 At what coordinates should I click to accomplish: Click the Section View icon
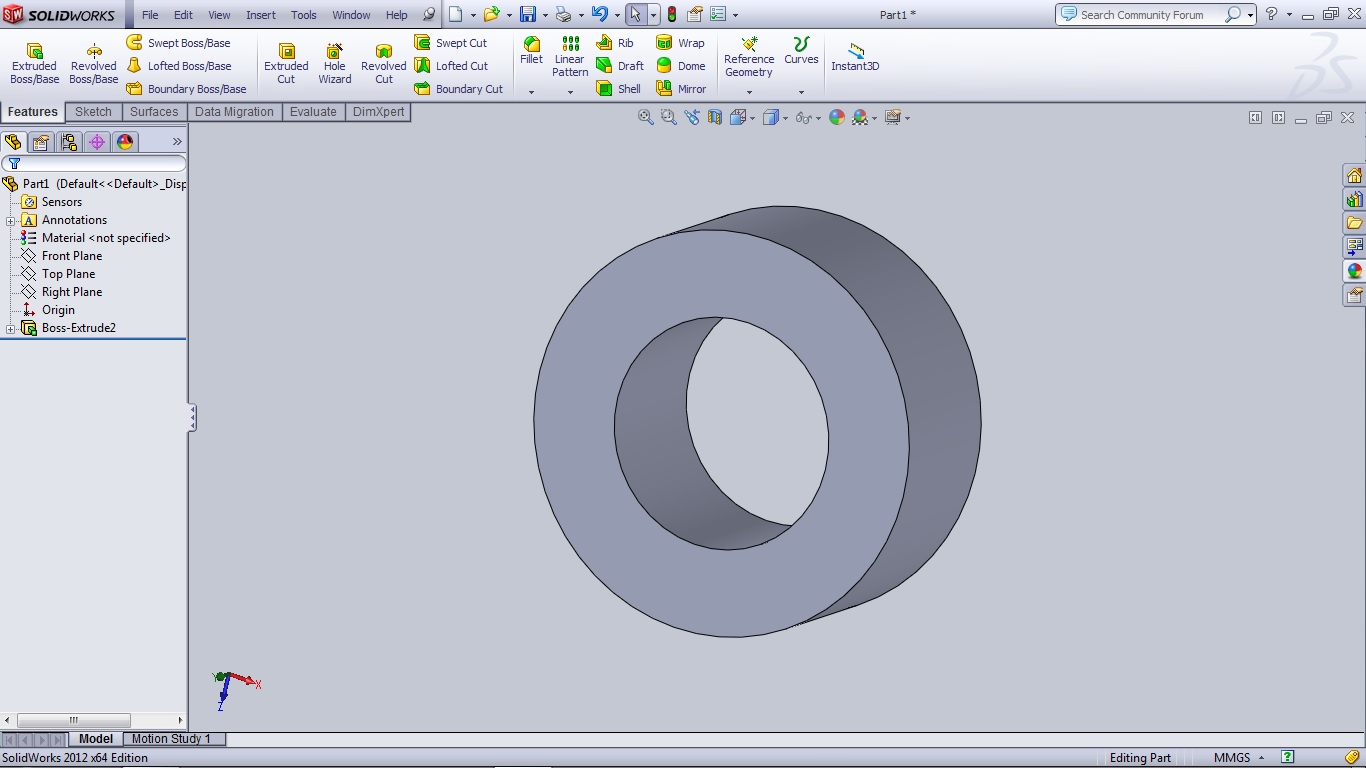click(715, 117)
